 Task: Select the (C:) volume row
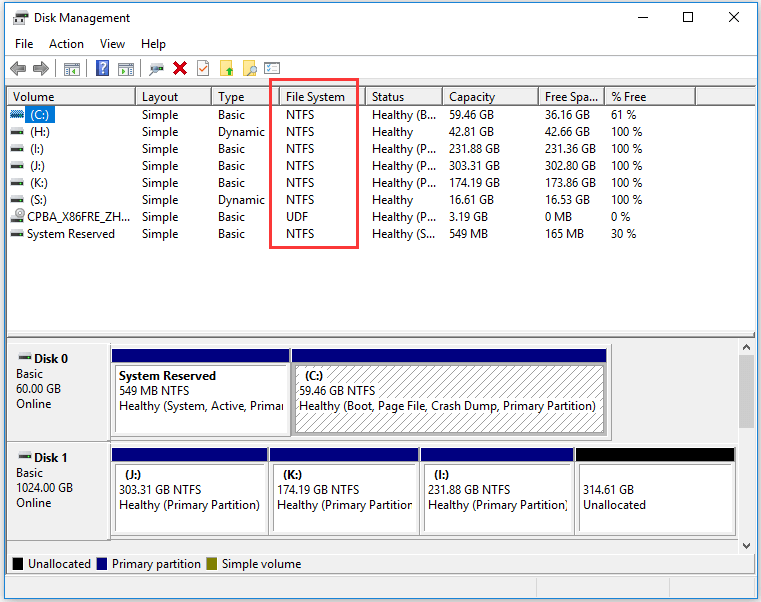pyautogui.click(x=381, y=115)
